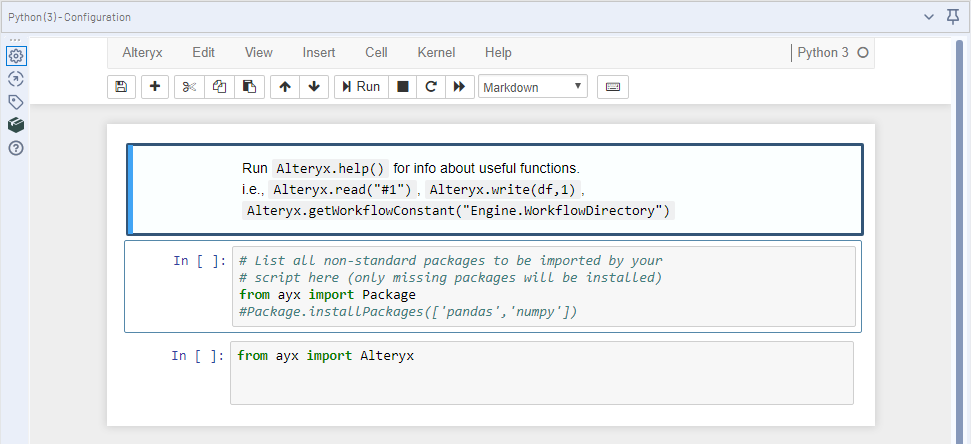Move selected cell up with the arrow
This screenshot has height=444, width=971.
click(285, 87)
